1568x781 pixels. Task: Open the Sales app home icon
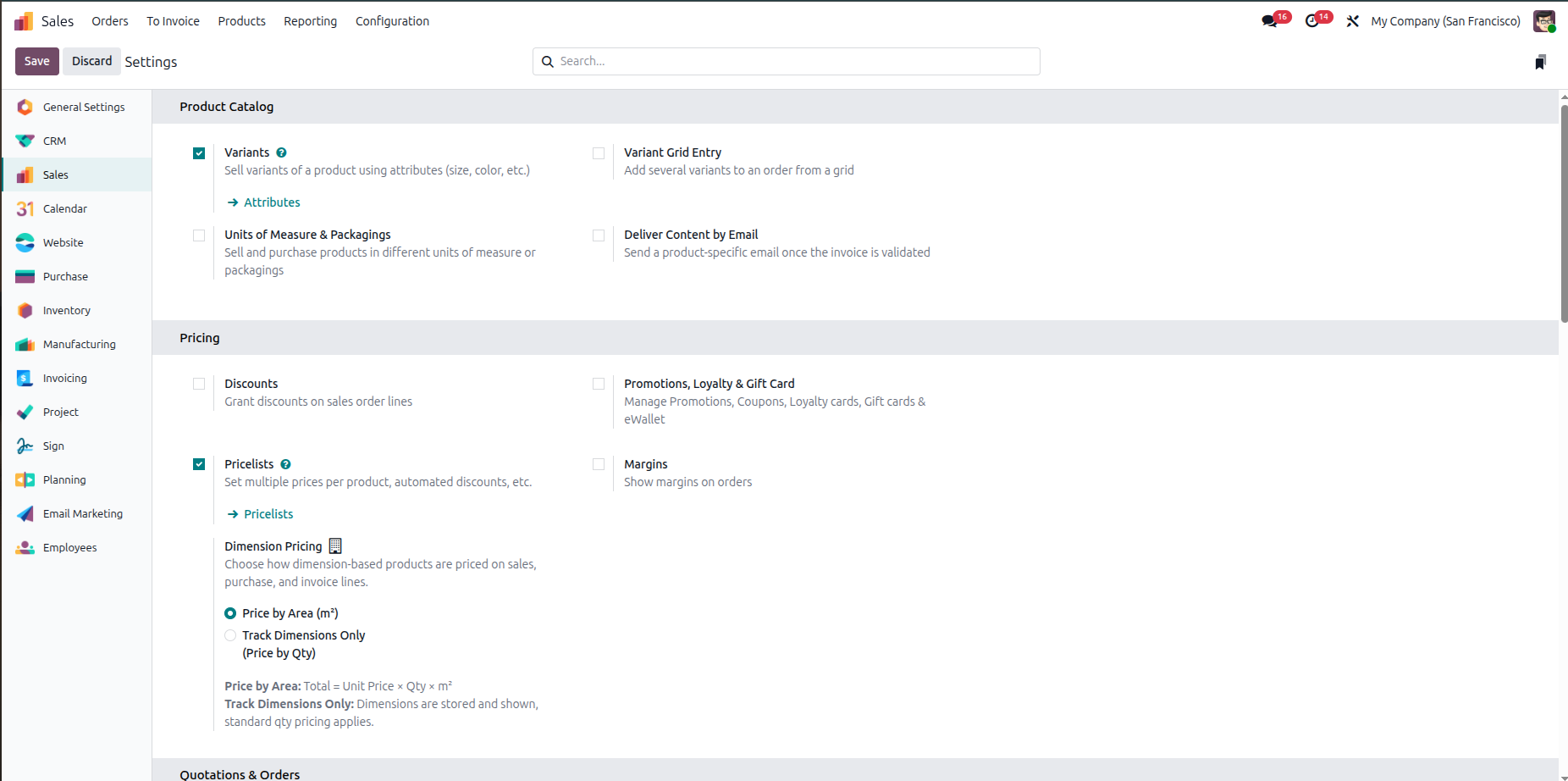(24, 21)
